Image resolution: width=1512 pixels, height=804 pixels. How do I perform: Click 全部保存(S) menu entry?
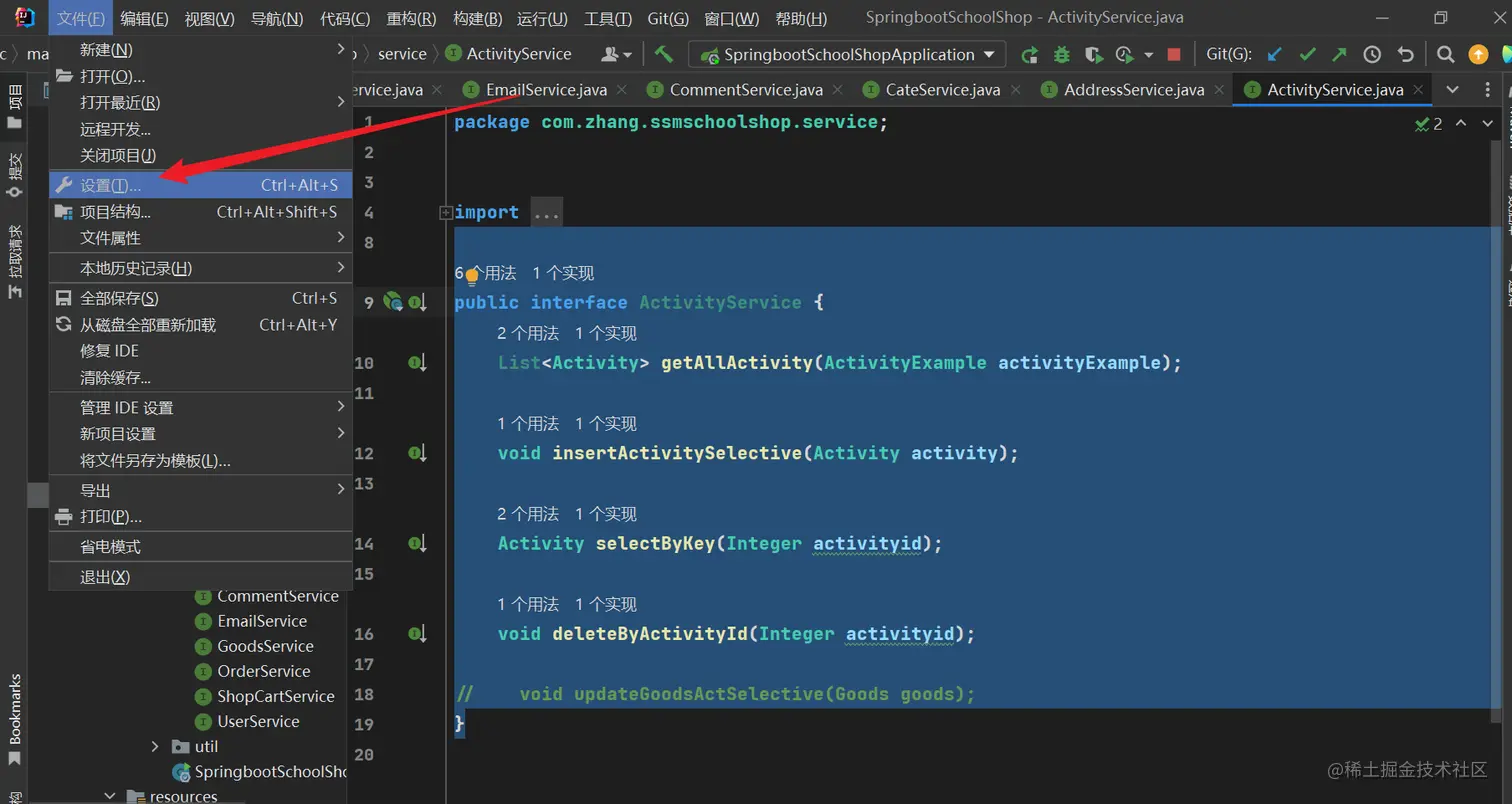200,298
